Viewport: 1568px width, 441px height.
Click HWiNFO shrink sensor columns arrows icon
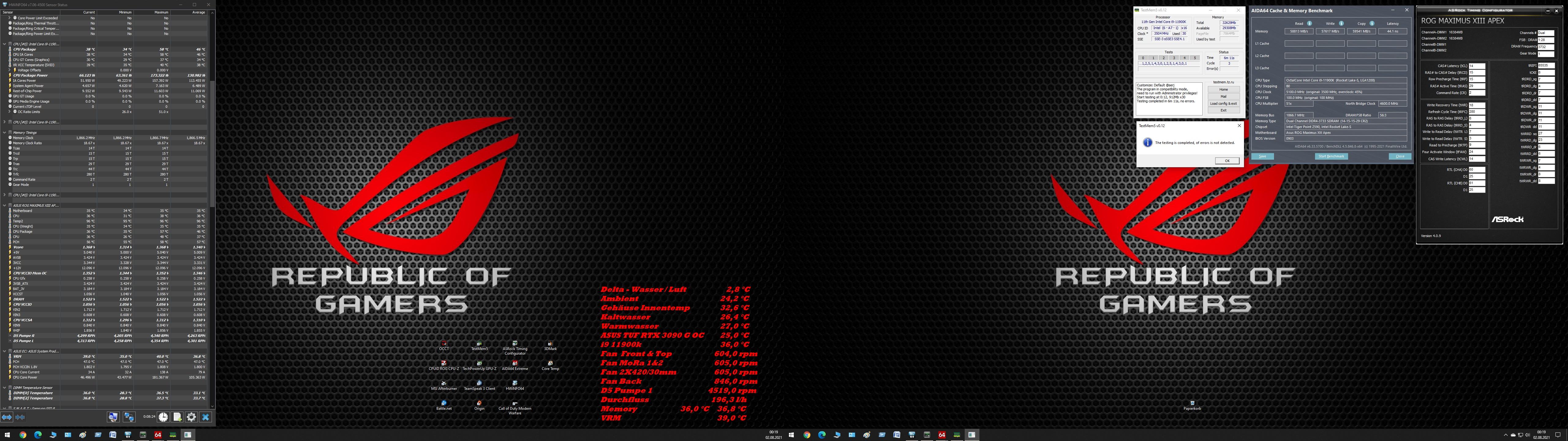(20, 417)
